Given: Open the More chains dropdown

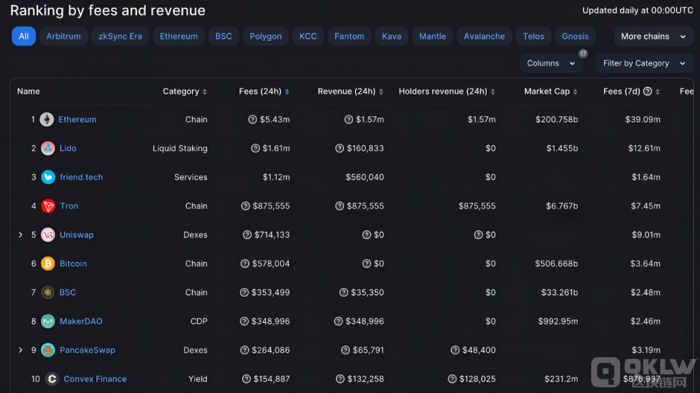Looking at the screenshot, I should coord(653,37).
